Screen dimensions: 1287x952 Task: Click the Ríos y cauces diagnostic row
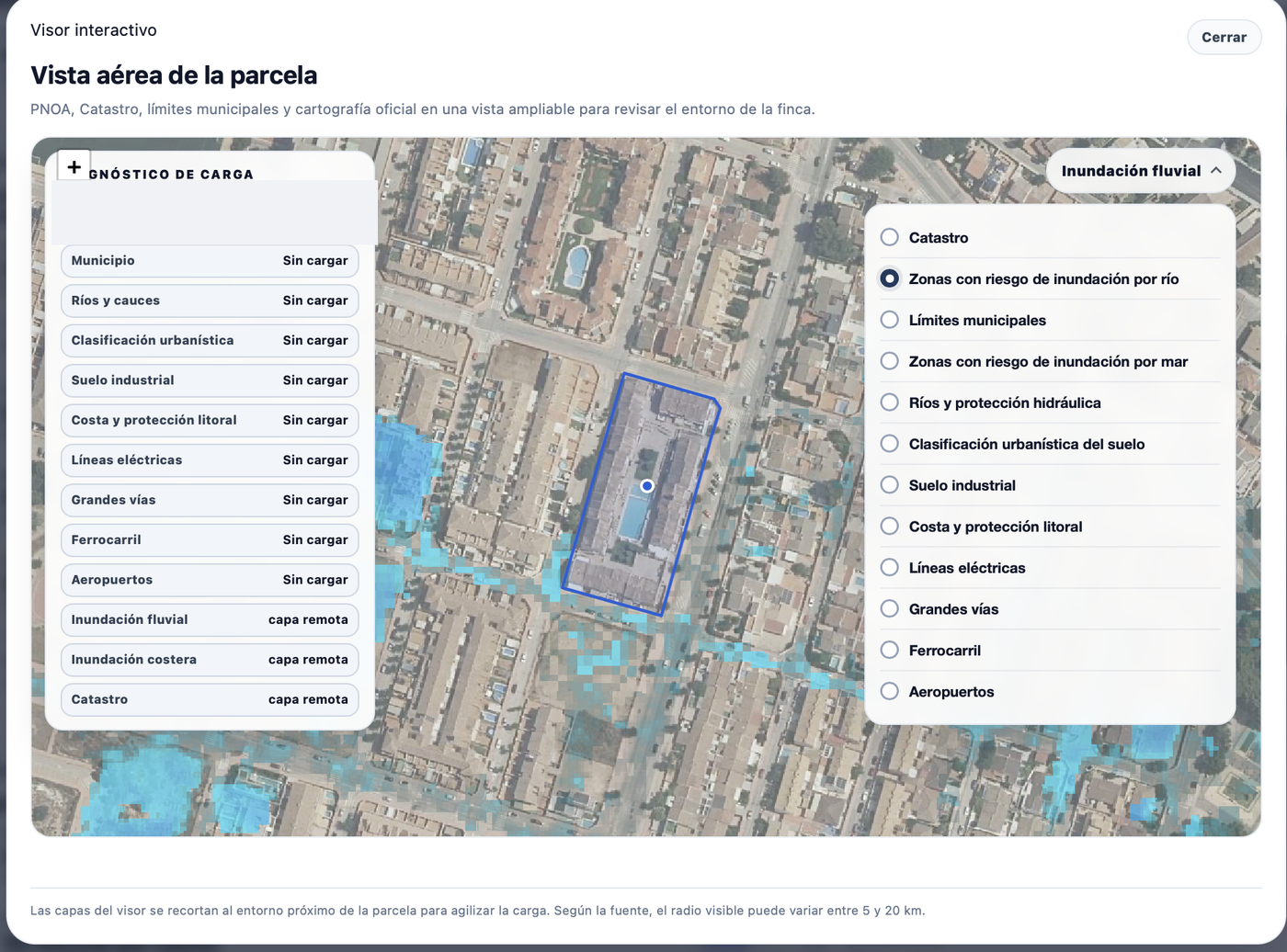(210, 300)
